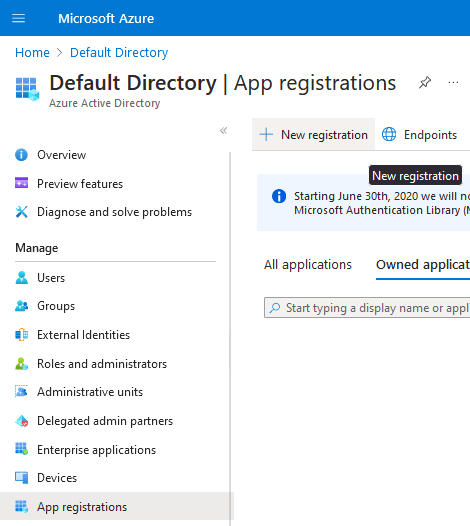
Task: Open the Default Directory breadcrumb link
Action: [119, 53]
